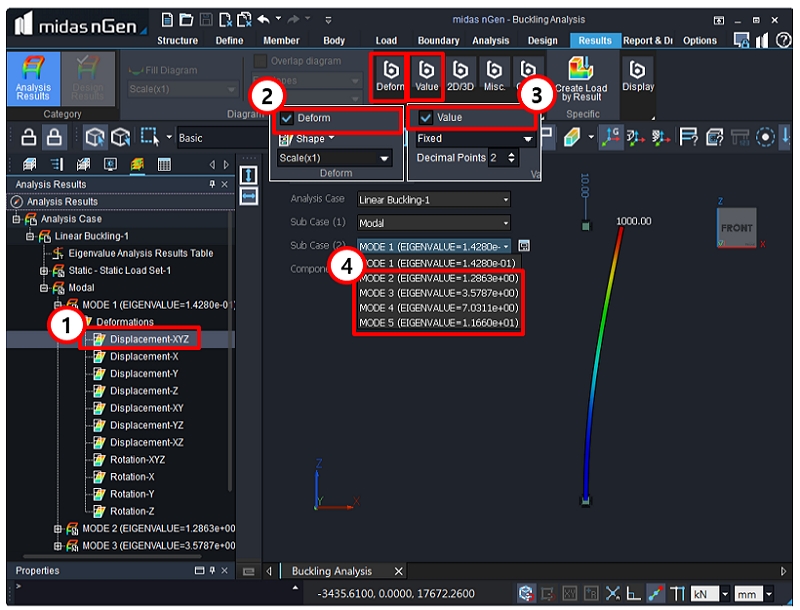Click the locked padlock icon

tap(54, 137)
